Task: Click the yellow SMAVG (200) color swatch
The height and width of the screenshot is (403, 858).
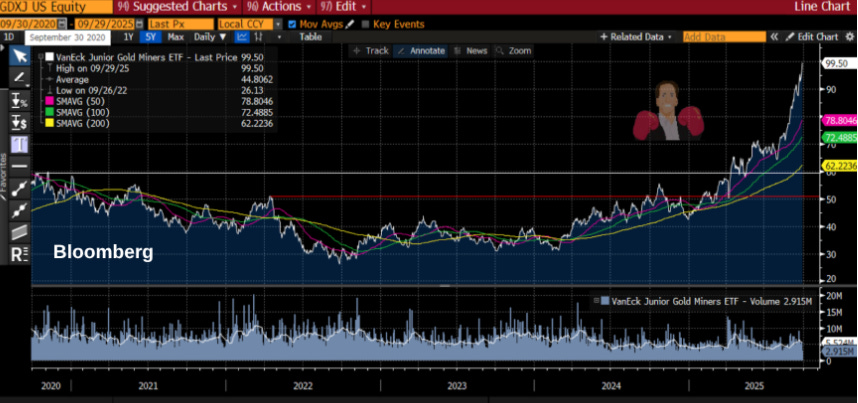Action: tap(50, 124)
